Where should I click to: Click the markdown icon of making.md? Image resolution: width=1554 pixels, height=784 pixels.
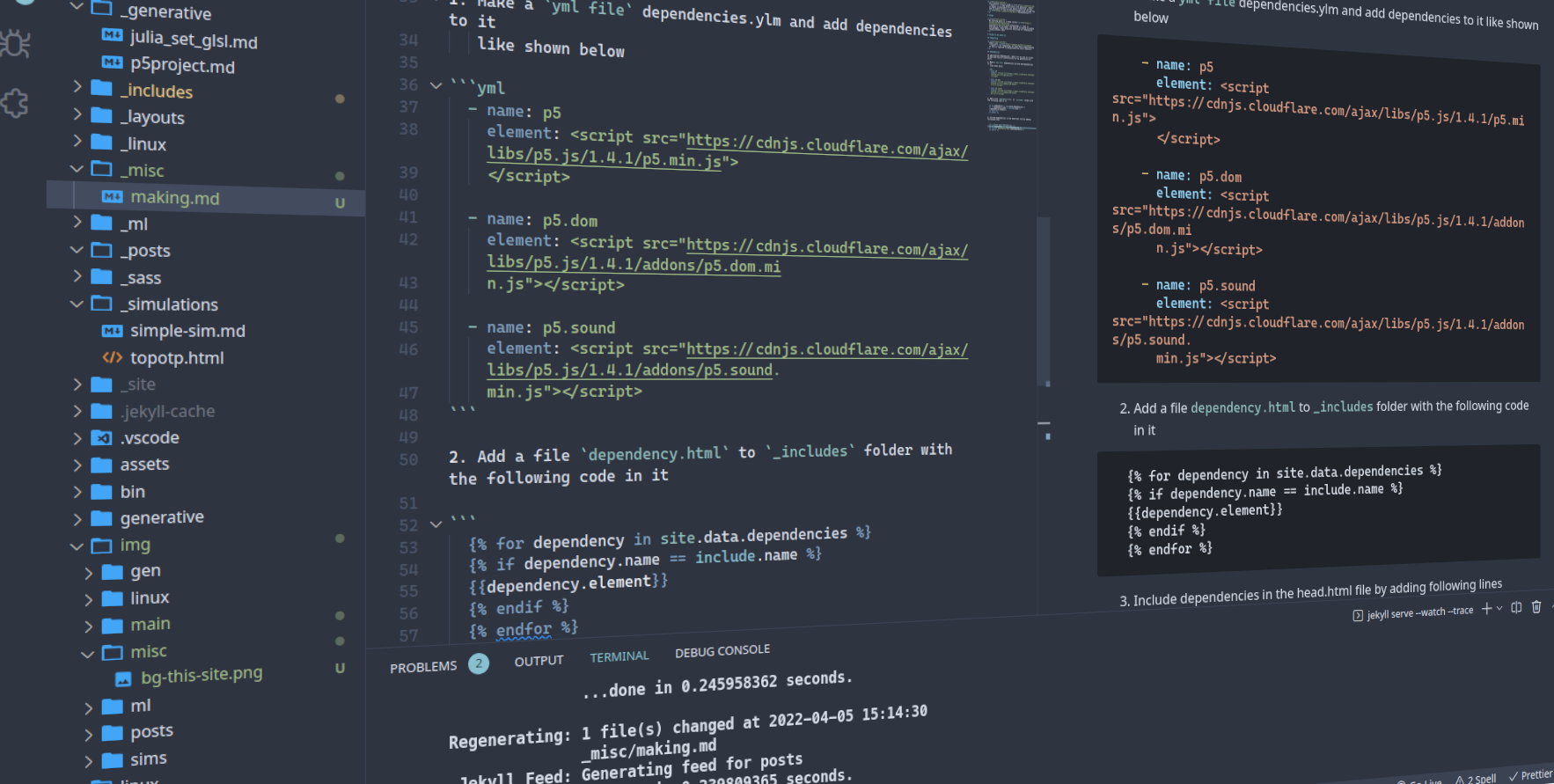coord(112,197)
